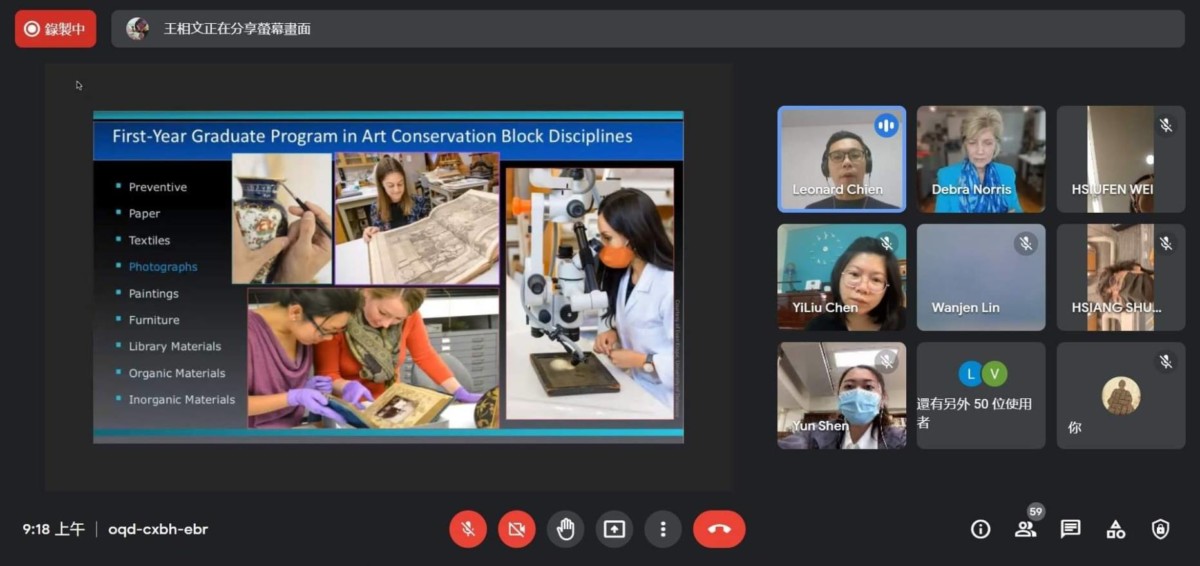Click the shared presentation slide
Image resolution: width=1200 pixels, height=566 pixels.
tap(388, 276)
